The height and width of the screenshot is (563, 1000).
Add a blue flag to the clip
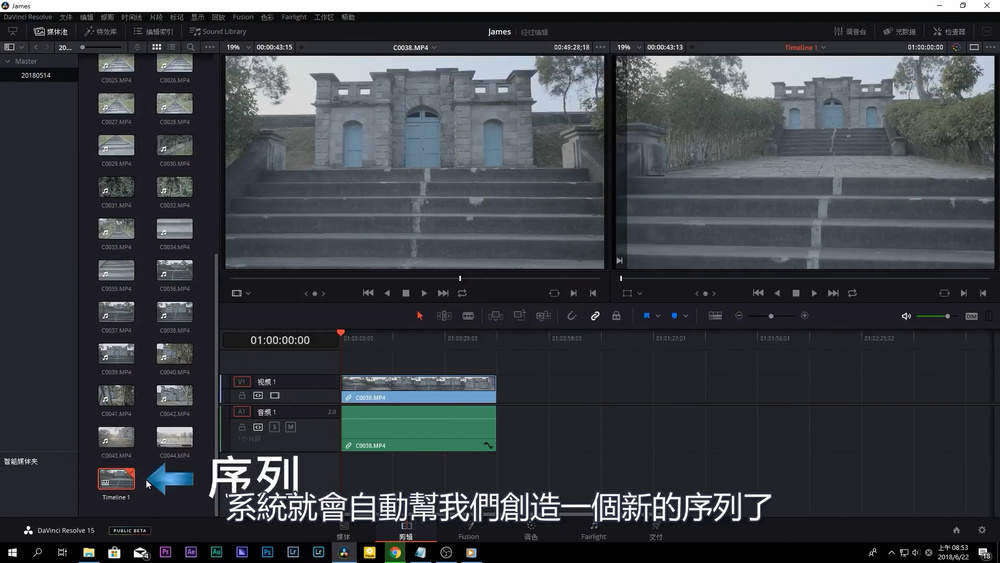[x=646, y=316]
